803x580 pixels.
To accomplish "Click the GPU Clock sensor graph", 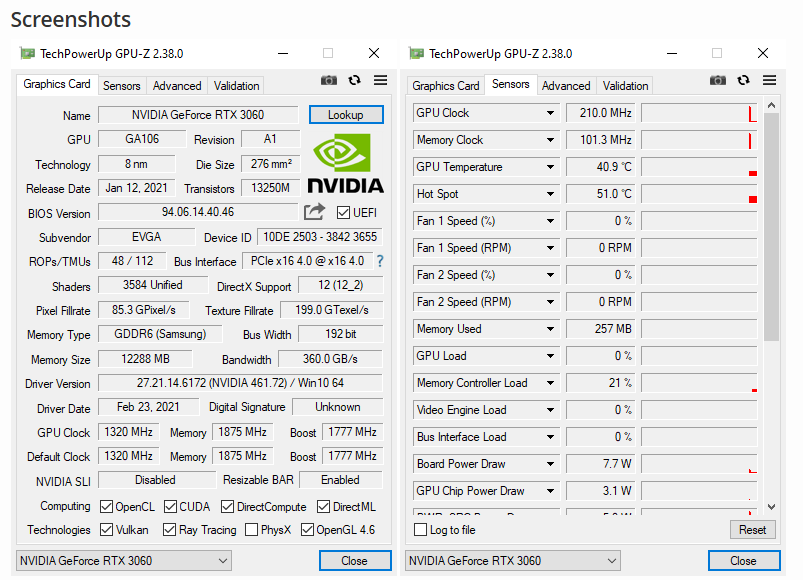I will tap(699, 113).
